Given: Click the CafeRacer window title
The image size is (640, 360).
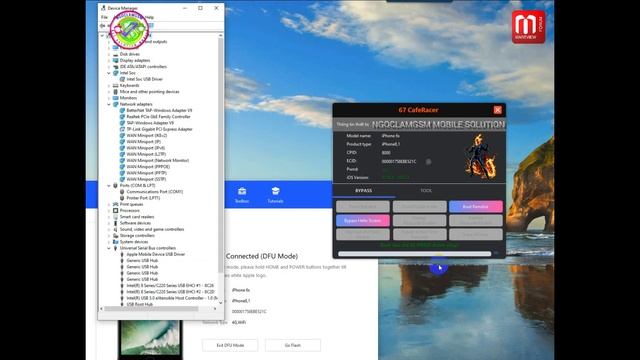Looking at the screenshot, I should pos(418,110).
